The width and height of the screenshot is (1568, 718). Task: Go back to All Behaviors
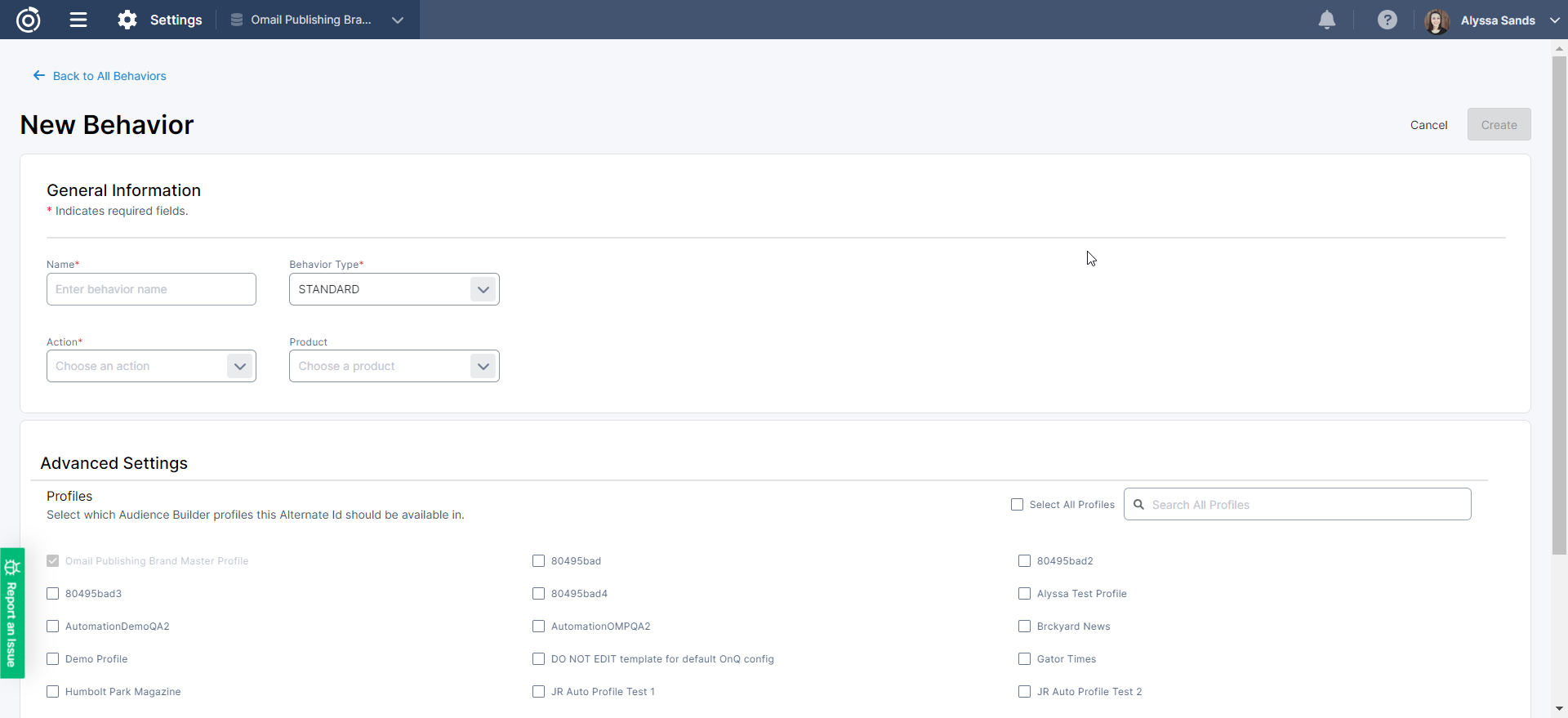pos(100,76)
